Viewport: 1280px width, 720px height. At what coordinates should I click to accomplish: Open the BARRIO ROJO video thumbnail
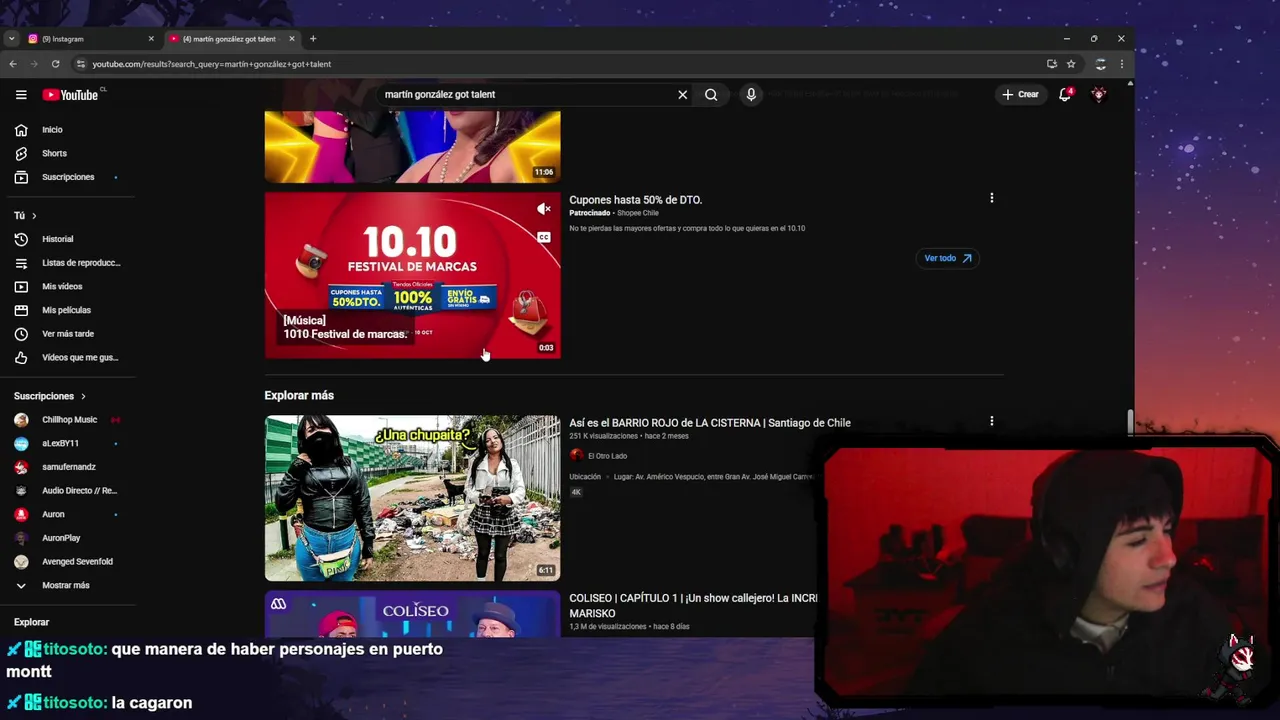[x=412, y=498]
